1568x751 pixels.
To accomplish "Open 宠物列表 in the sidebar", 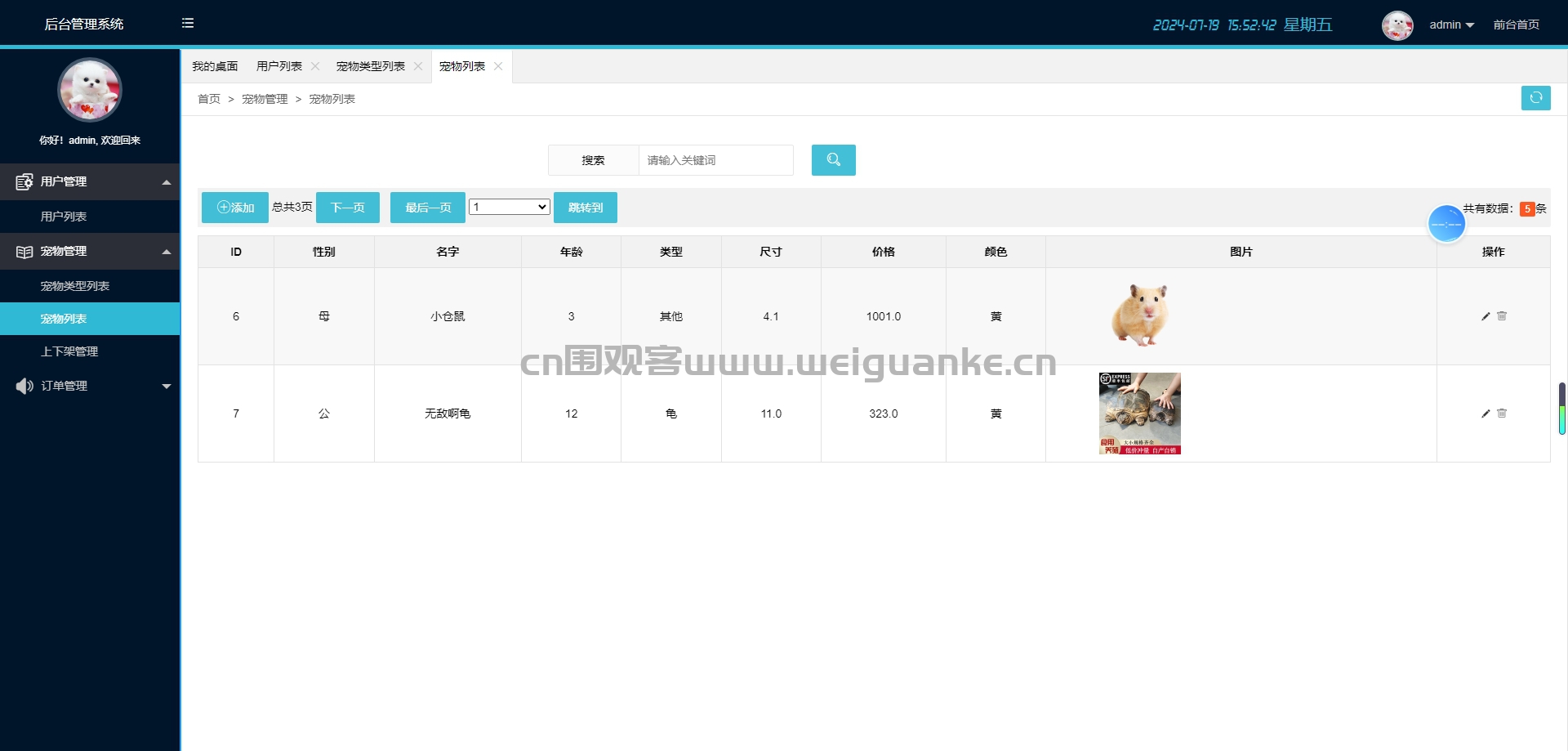I will pos(90,319).
